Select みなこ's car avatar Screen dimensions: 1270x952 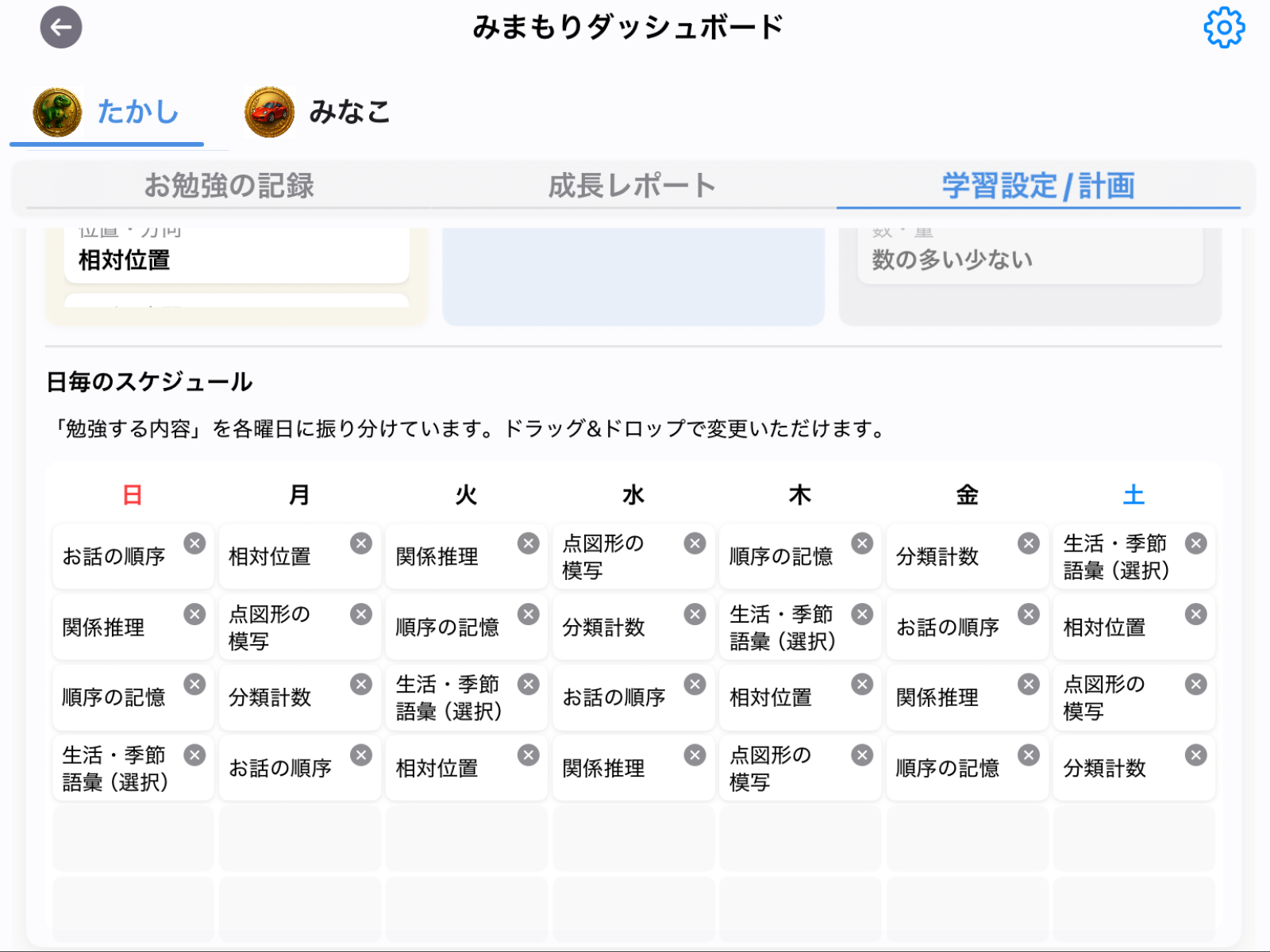pyautogui.click(x=268, y=112)
